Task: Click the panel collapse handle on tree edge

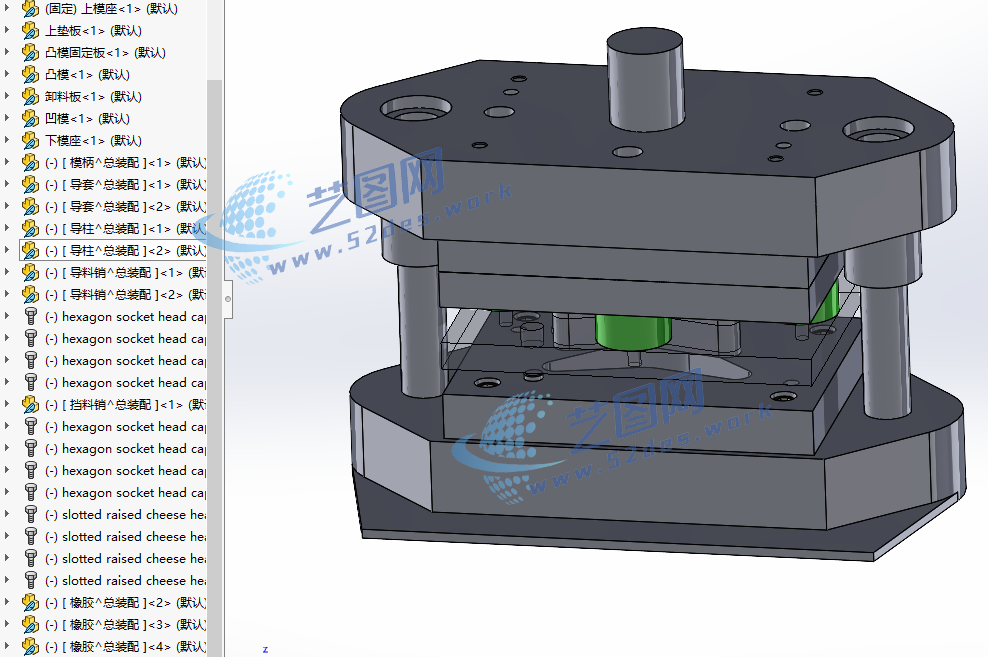Action: click(x=228, y=299)
